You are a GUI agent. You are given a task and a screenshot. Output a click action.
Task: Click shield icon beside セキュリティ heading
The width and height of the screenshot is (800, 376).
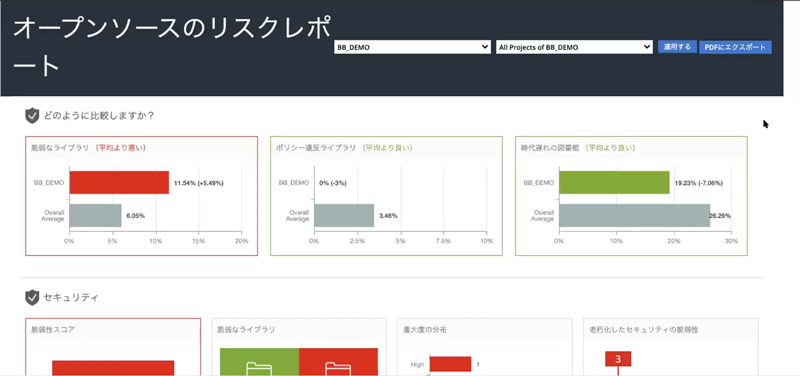click(x=32, y=297)
